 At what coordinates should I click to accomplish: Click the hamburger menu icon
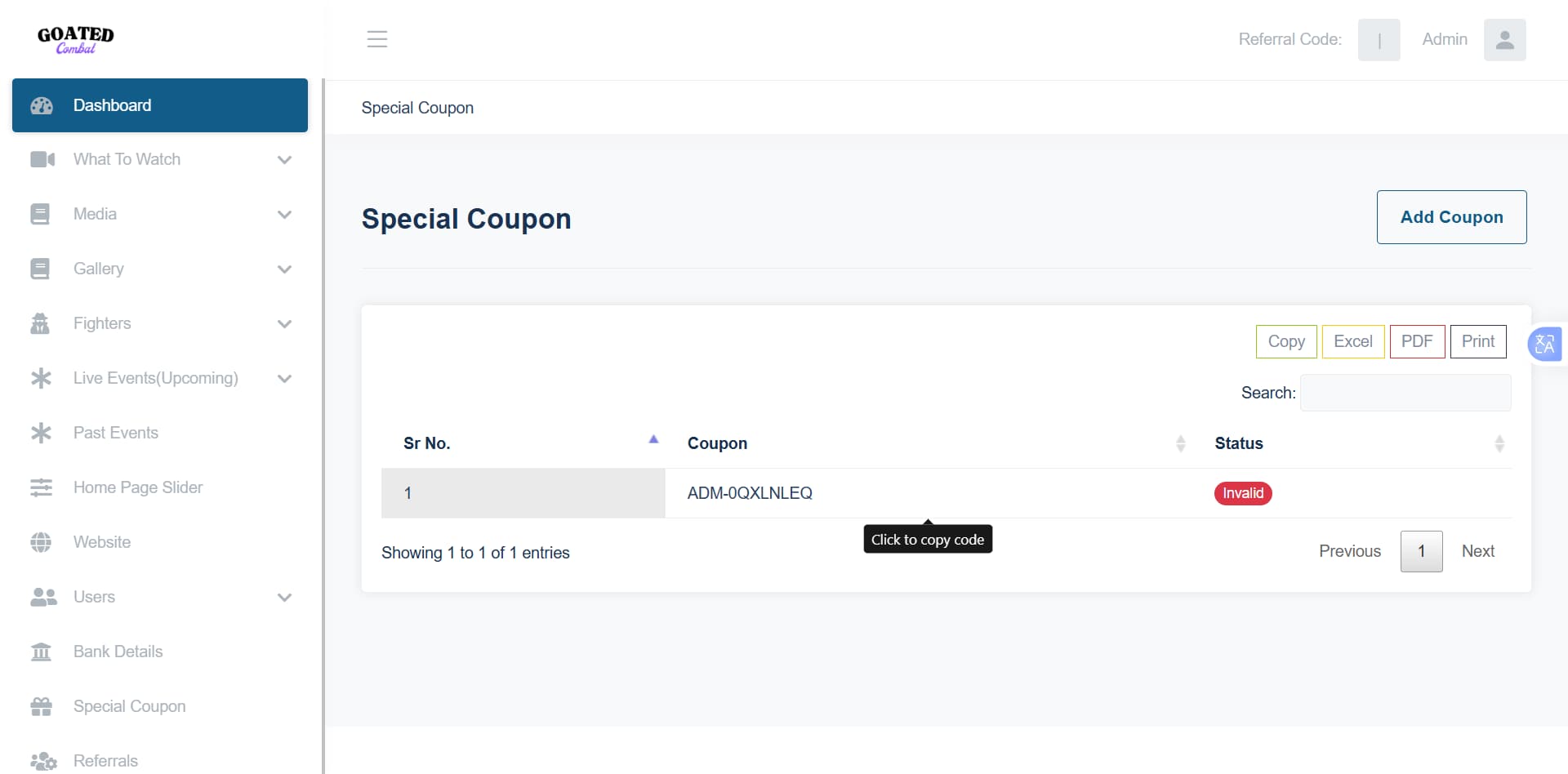(376, 39)
